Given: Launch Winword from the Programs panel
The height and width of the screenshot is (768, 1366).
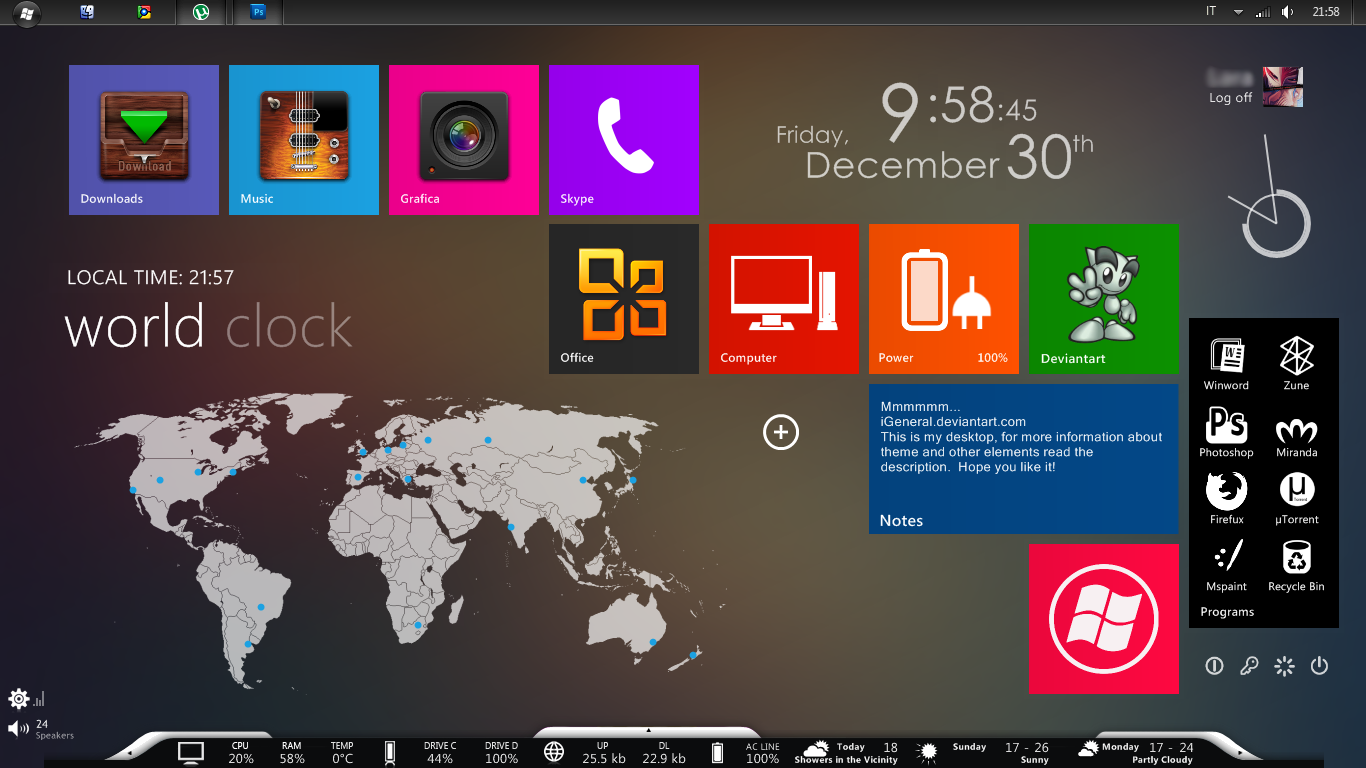Looking at the screenshot, I should click(1226, 364).
